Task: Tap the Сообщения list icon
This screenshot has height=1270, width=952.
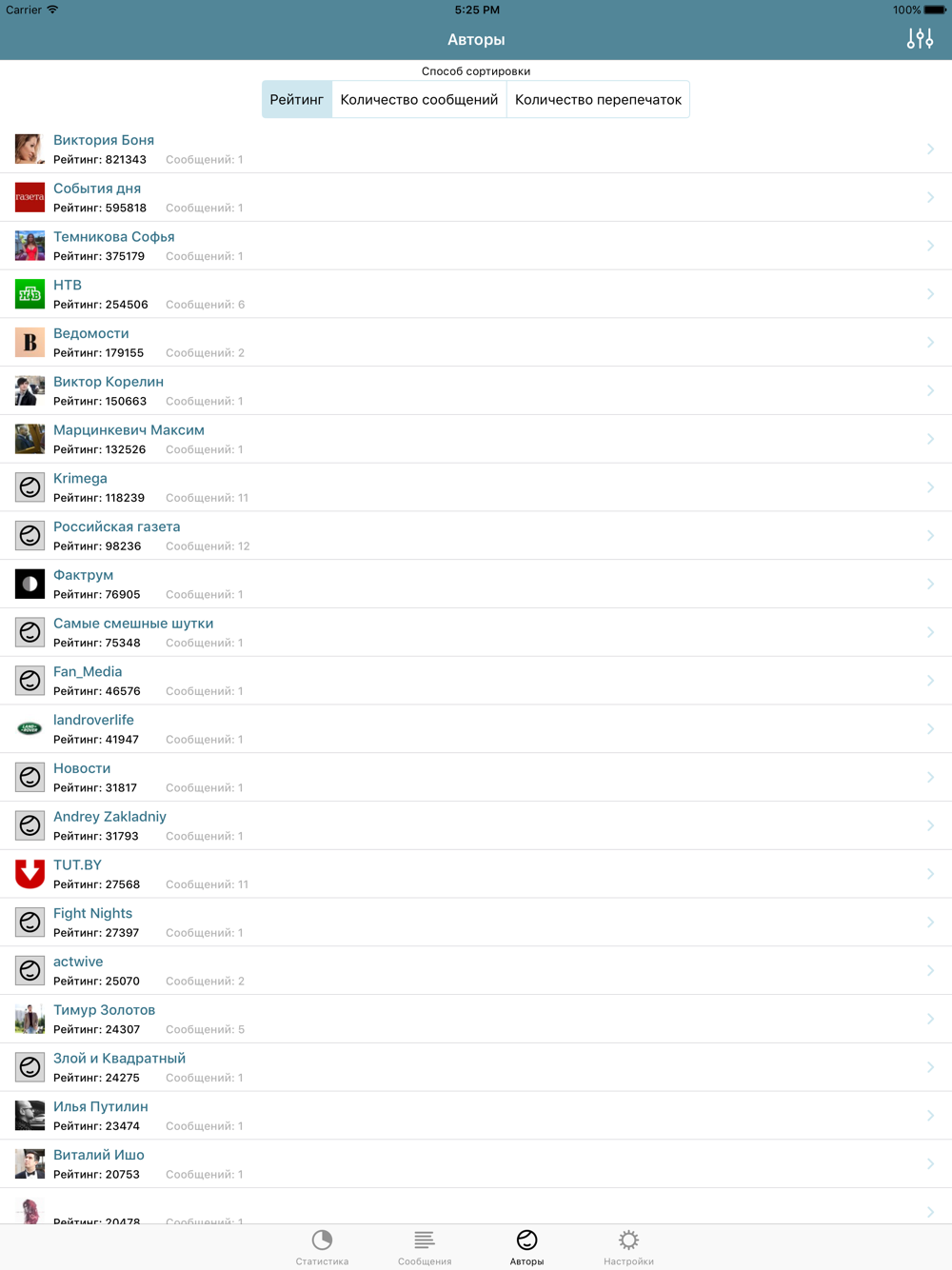Action: click(x=425, y=1240)
